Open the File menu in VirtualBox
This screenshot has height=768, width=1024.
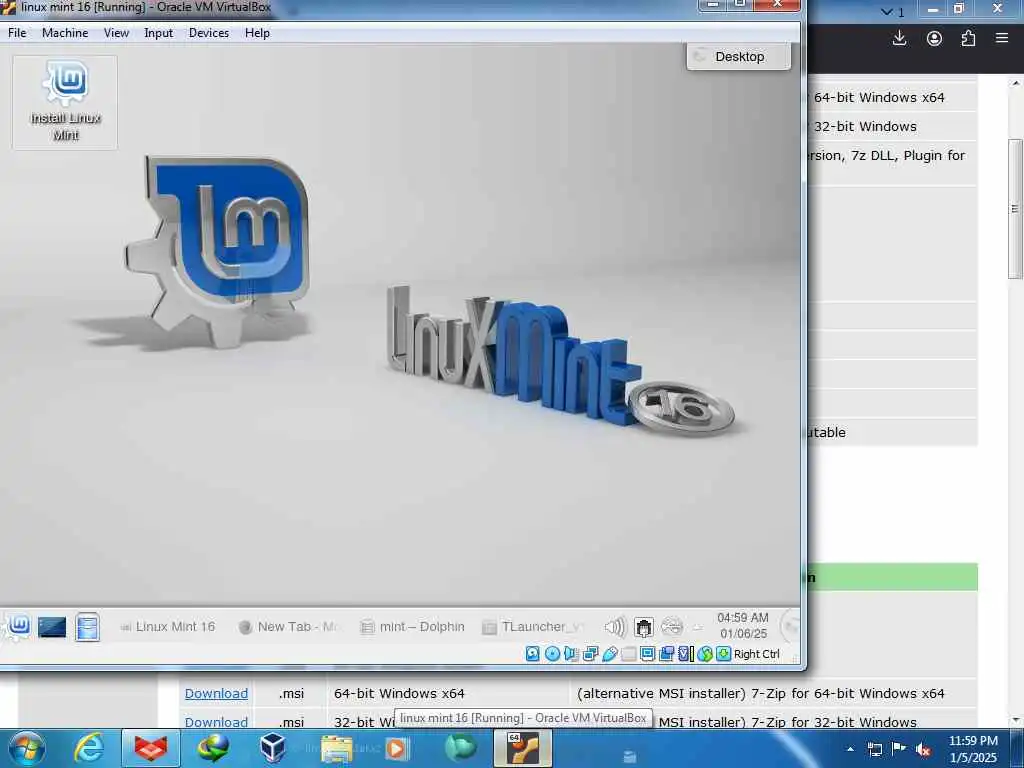pos(17,33)
